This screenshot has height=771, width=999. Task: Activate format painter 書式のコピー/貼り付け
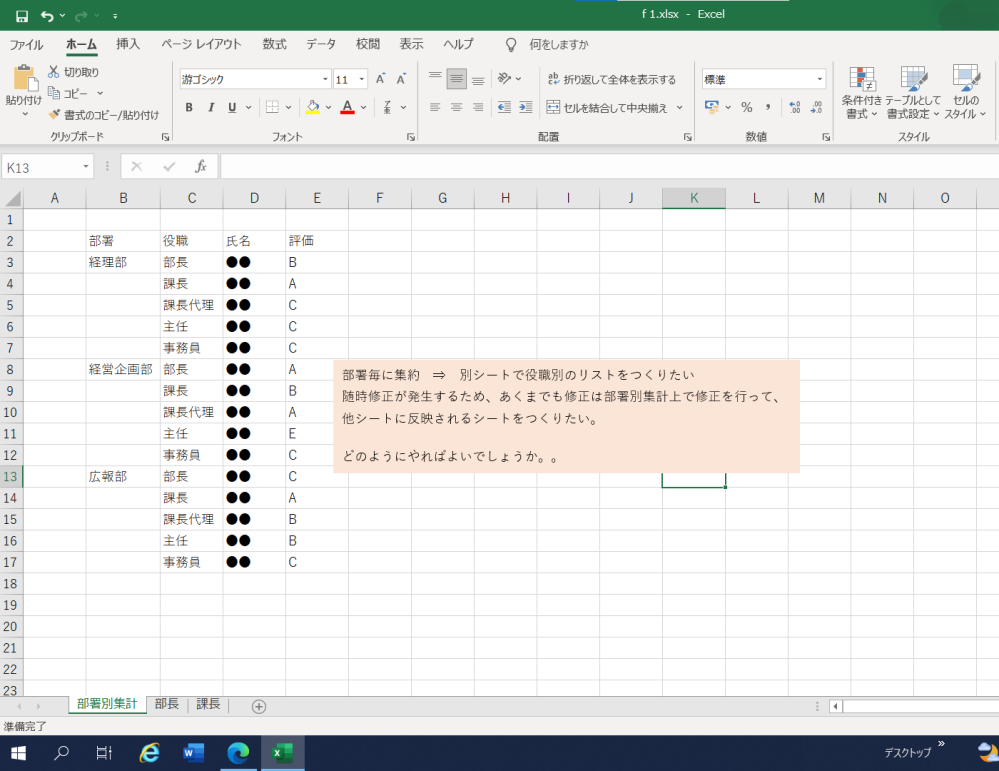pyautogui.click(x=104, y=115)
